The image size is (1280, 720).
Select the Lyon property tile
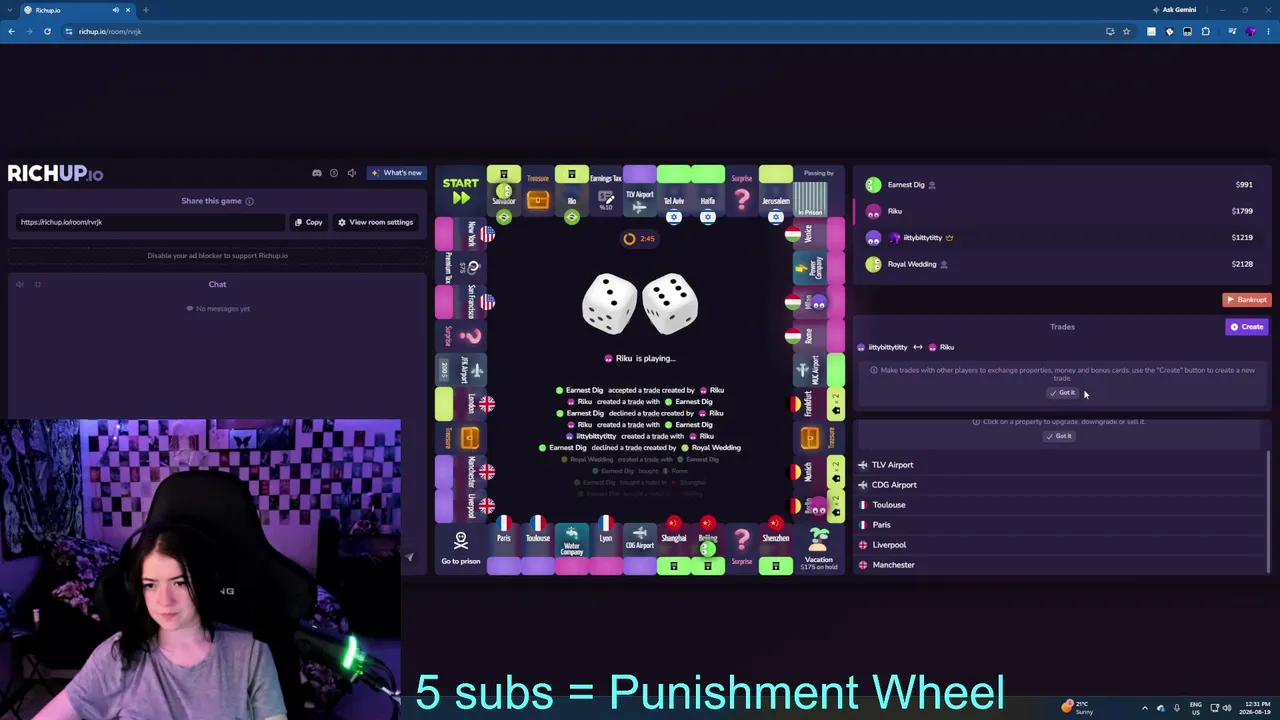[x=606, y=549]
